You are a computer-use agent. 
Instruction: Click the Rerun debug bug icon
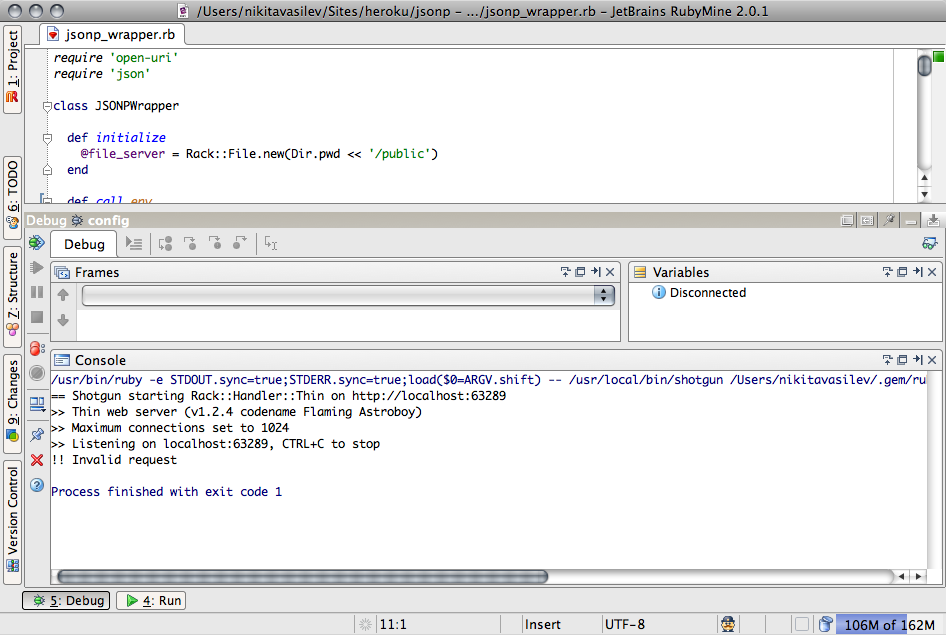coord(37,242)
